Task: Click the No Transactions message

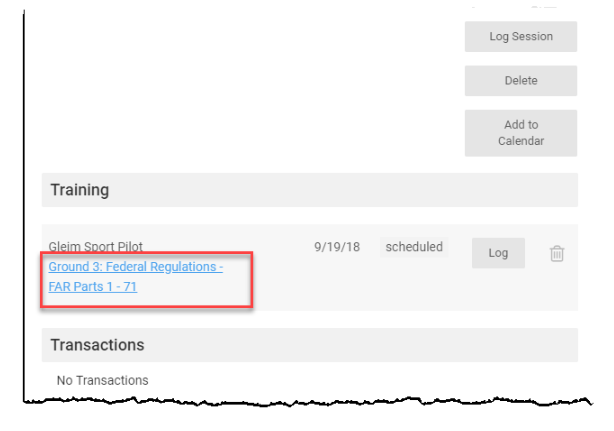Action: coord(103,380)
